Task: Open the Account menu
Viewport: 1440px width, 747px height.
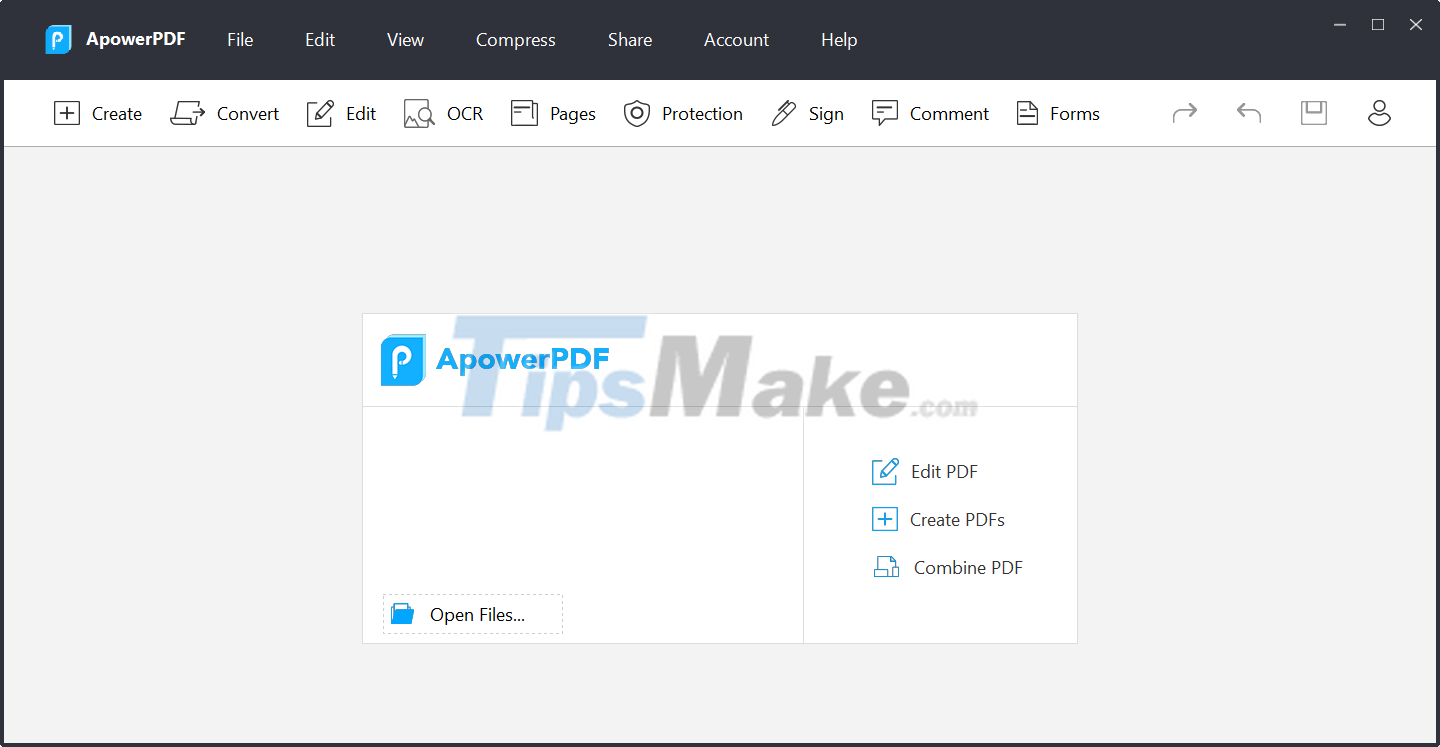Action: click(736, 40)
